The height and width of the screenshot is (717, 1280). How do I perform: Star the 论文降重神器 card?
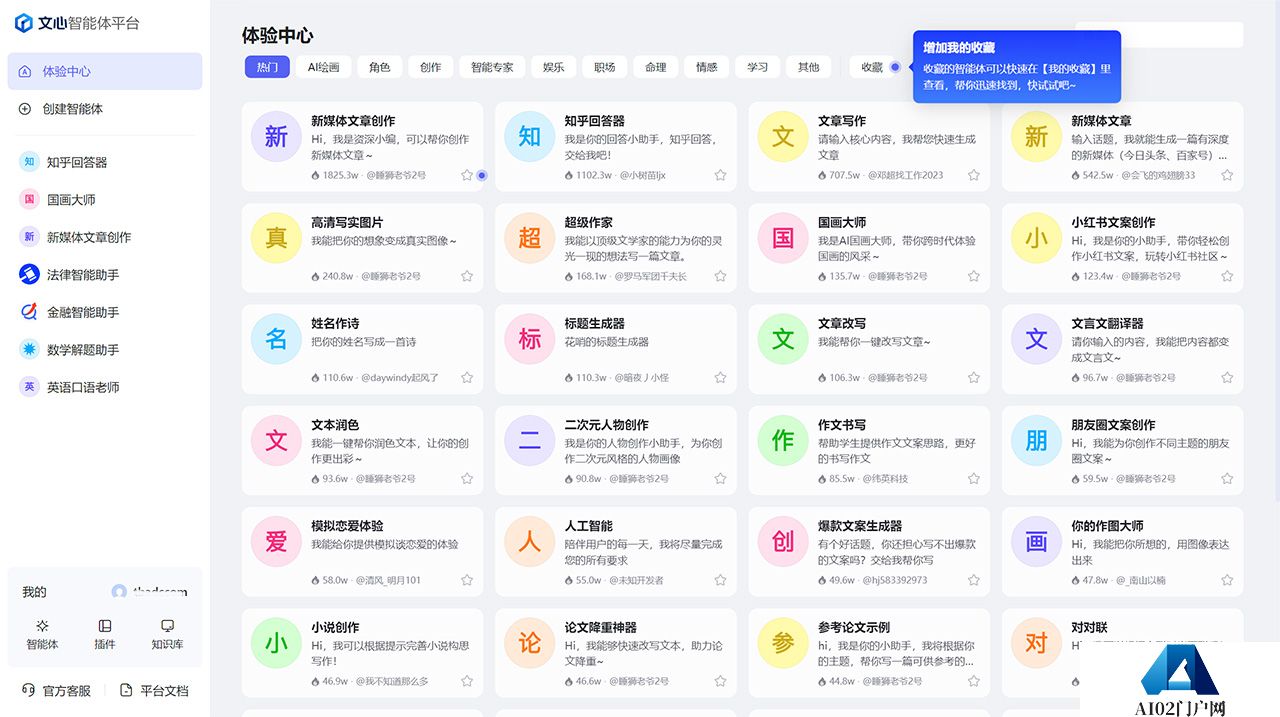(720, 681)
